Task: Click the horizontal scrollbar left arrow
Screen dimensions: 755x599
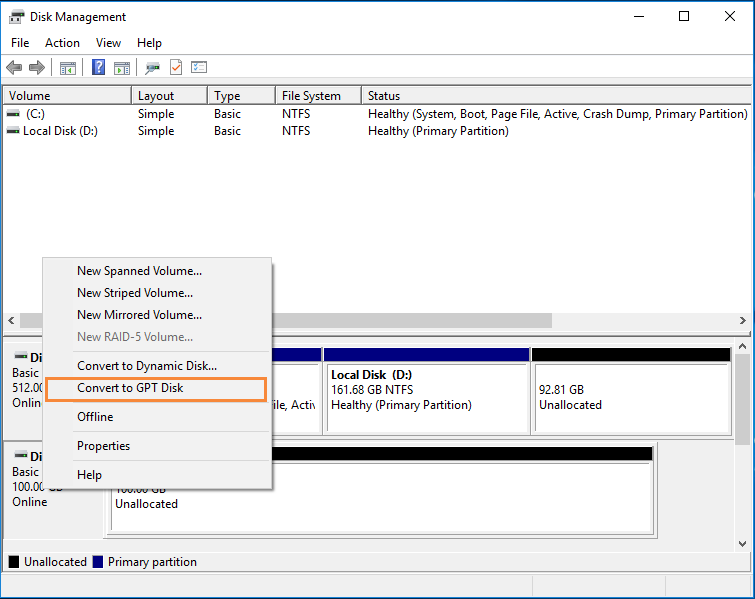Action: tap(12, 320)
